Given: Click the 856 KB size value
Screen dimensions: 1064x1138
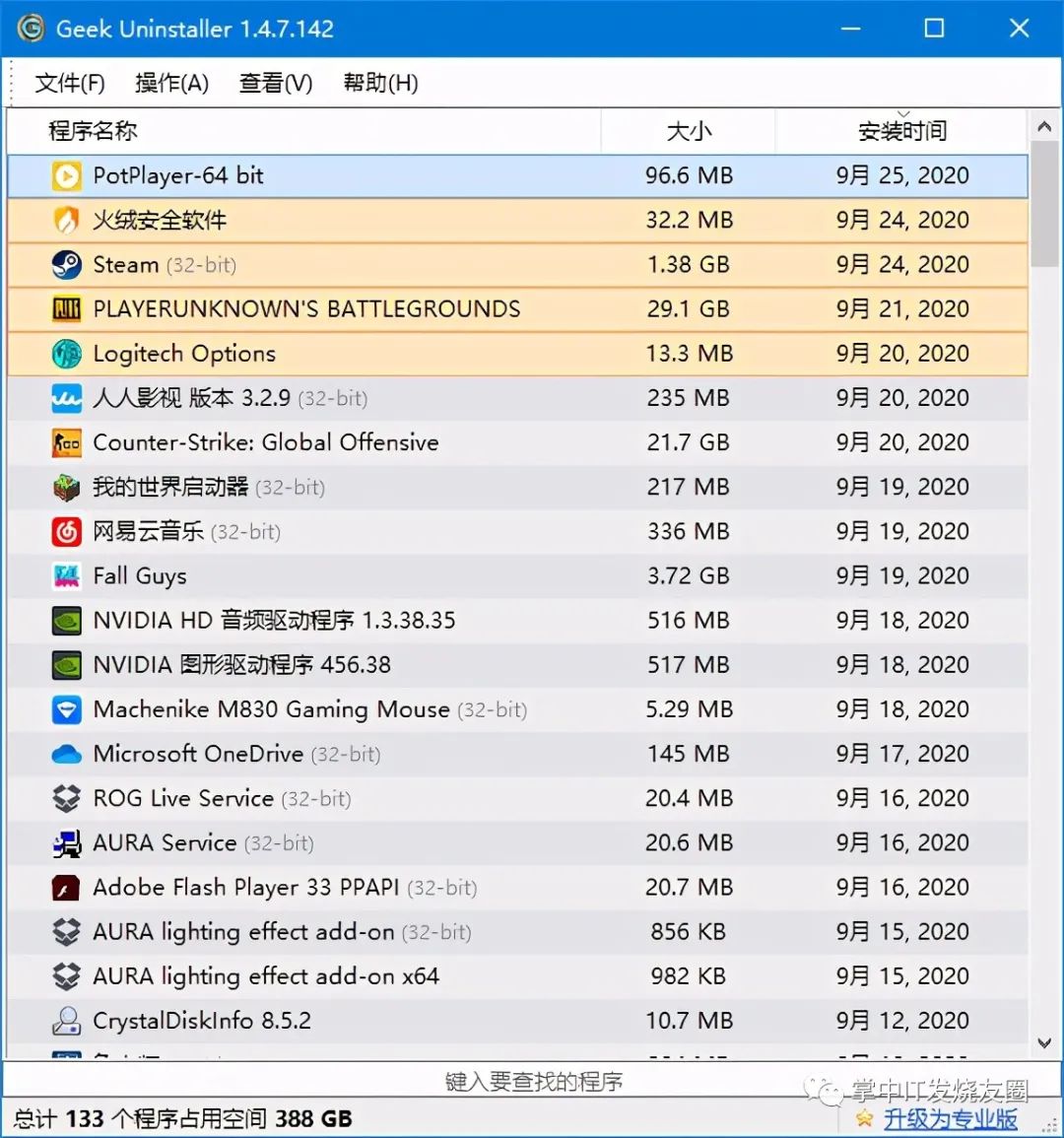Looking at the screenshot, I should point(689,933).
